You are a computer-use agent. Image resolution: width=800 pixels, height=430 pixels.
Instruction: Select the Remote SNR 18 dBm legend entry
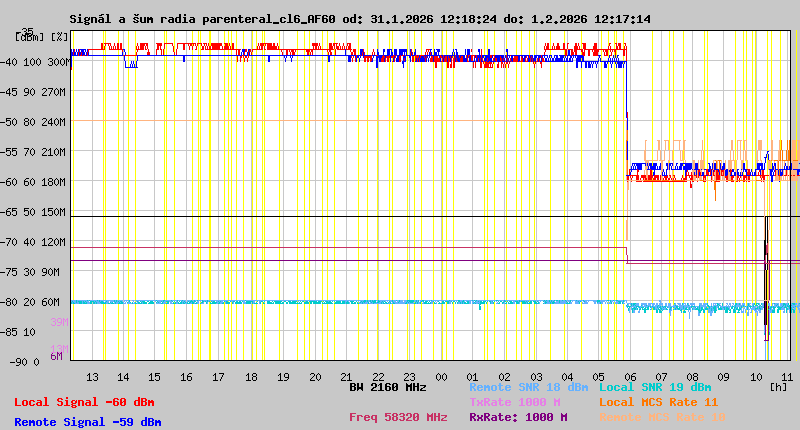tap(528, 387)
